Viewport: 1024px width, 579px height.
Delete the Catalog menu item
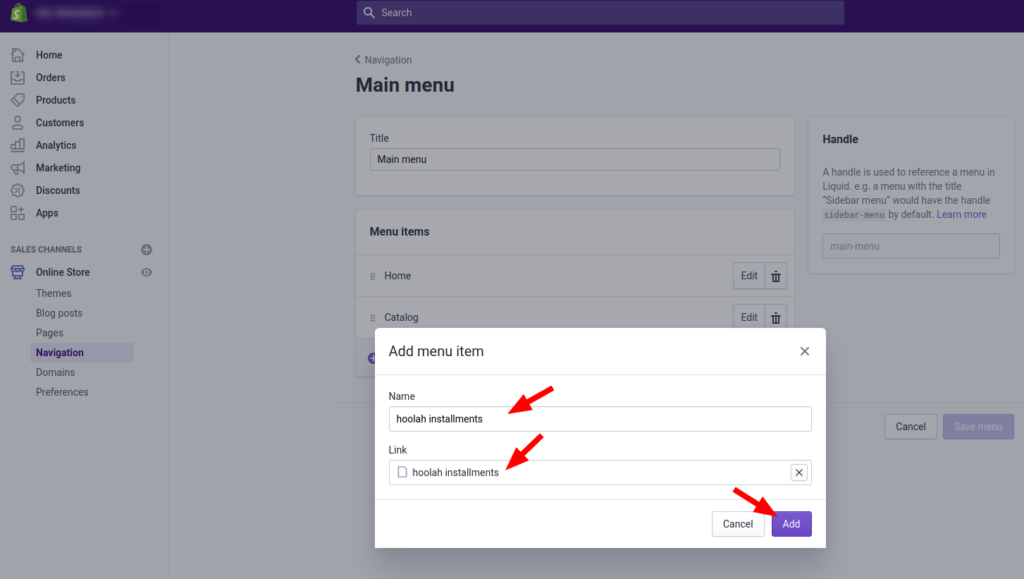(776, 317)
